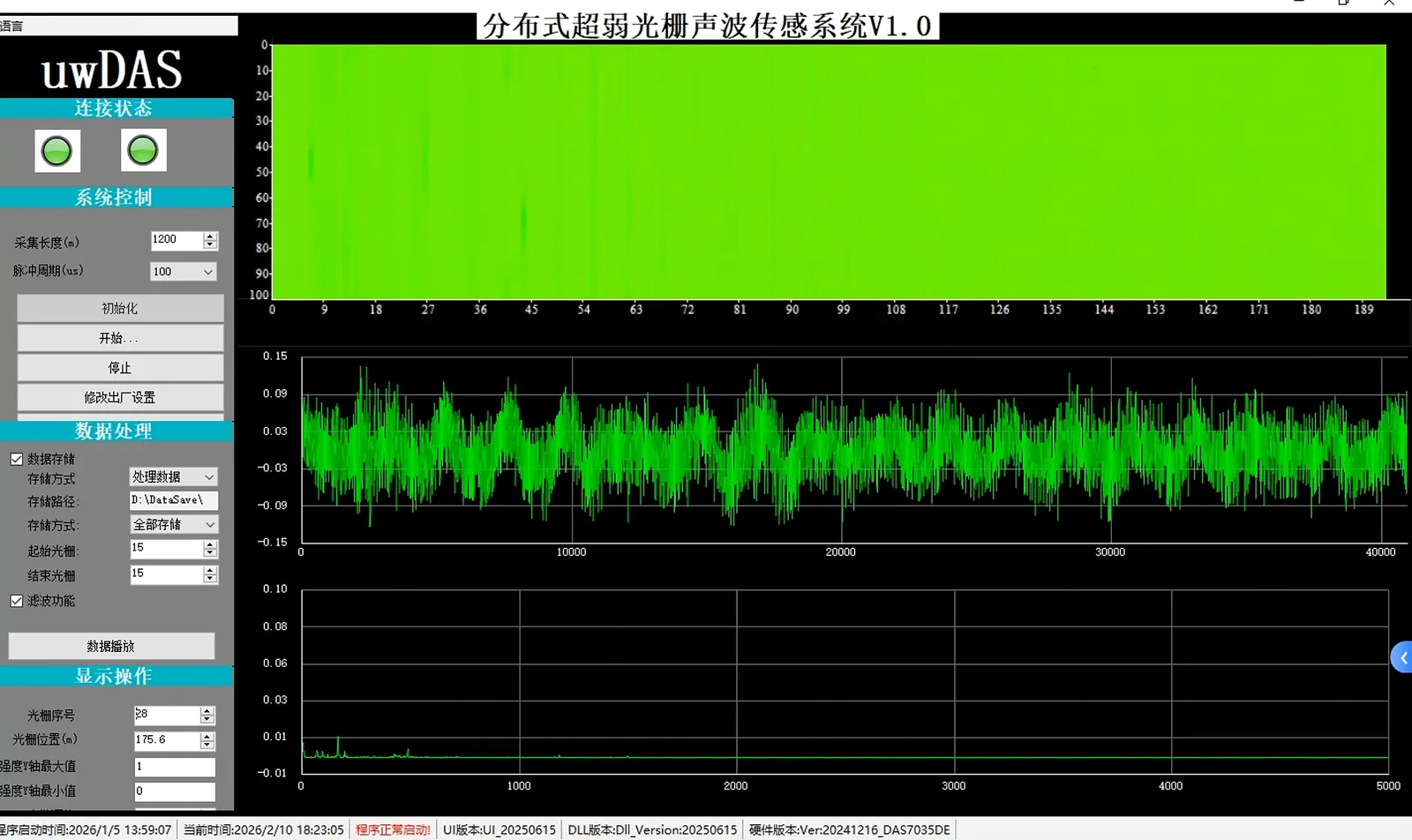Click the 数据处理 section header
Viewport: 1412px width, 840px height.
point(116,431)
